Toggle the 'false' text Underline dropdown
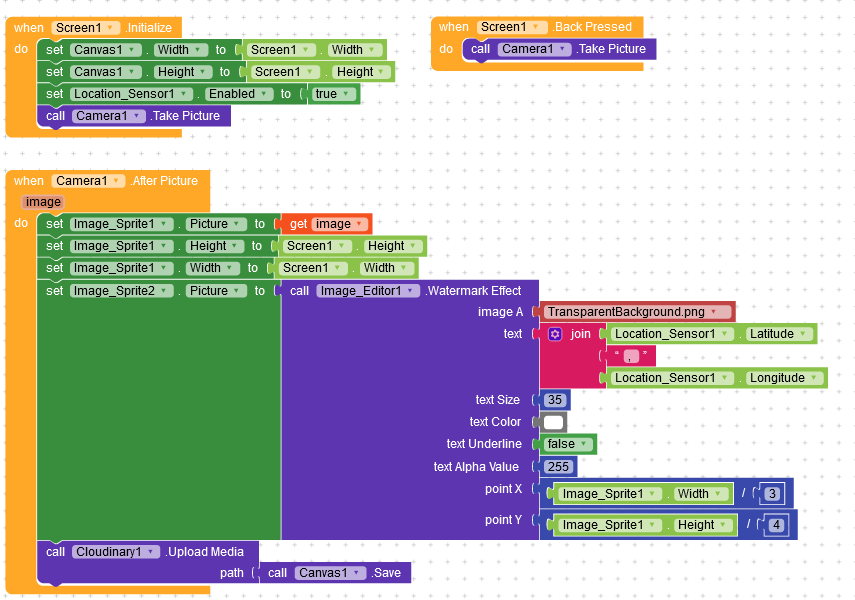Viewport: 855px width, 600px height. point(568,444)
